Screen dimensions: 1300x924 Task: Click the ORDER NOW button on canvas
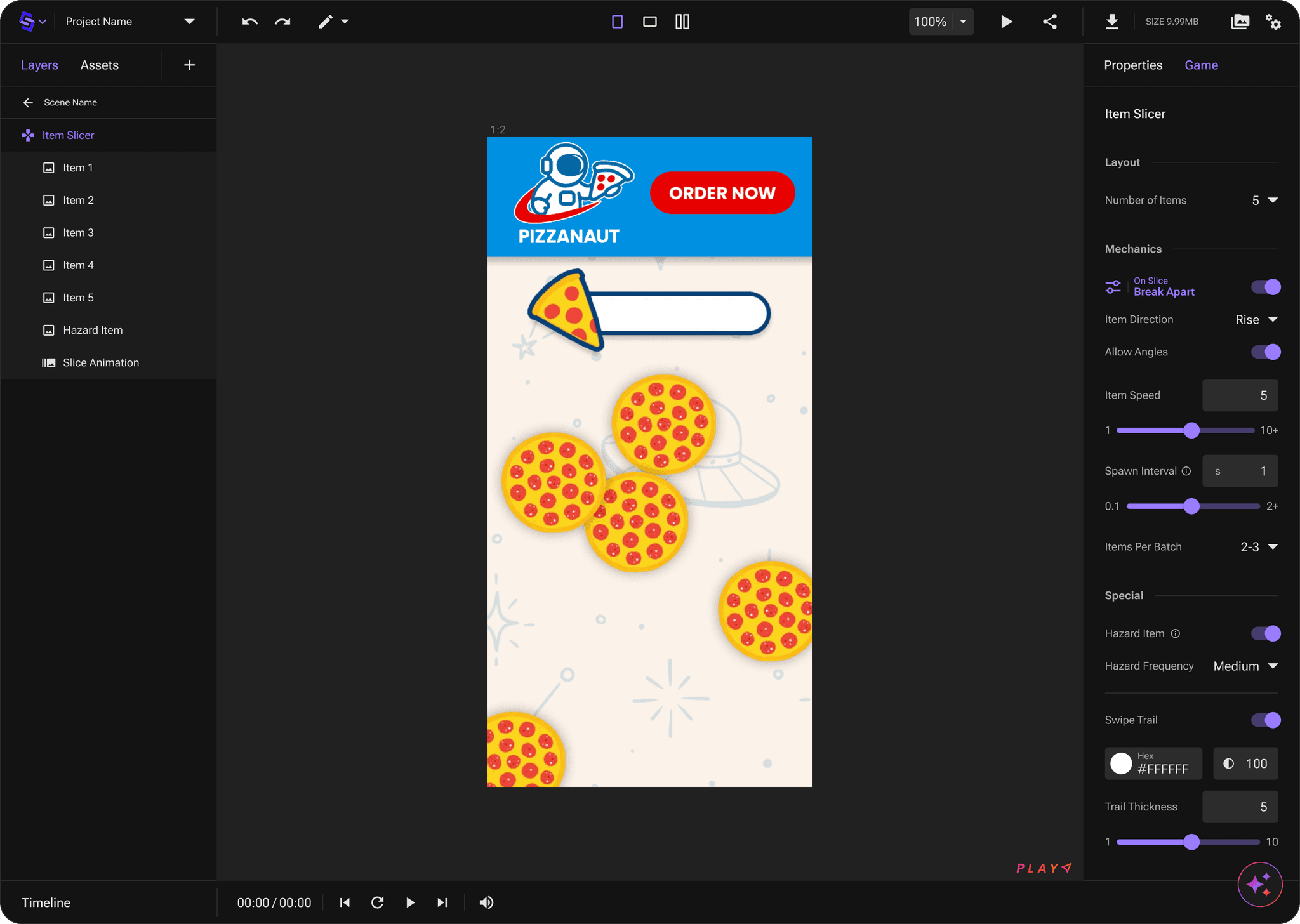point(722,193)
